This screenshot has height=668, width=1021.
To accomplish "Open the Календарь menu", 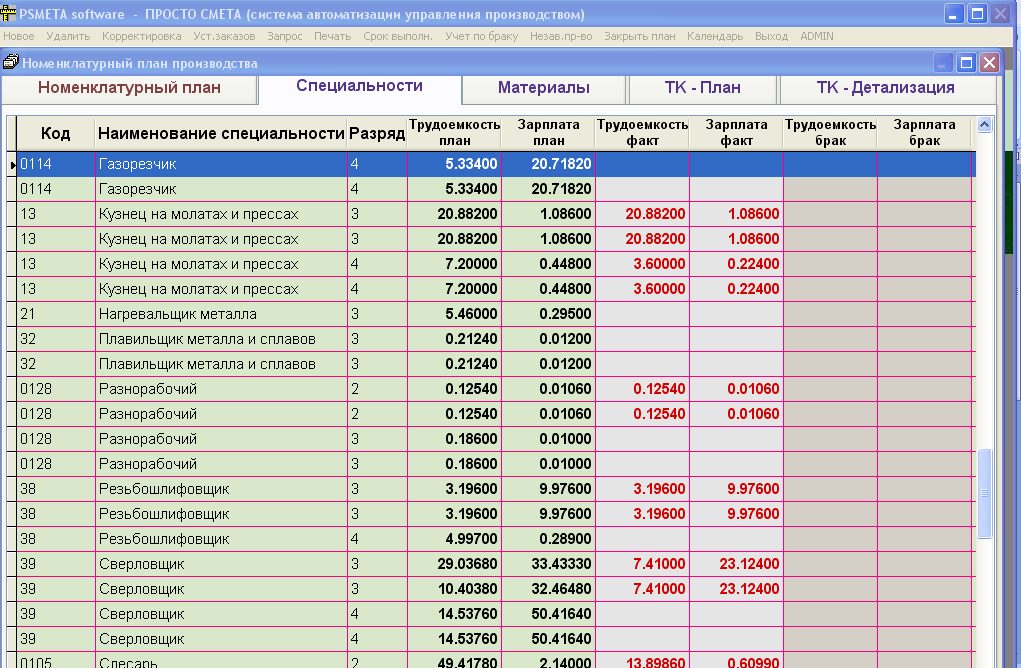I will coord(715,36).
